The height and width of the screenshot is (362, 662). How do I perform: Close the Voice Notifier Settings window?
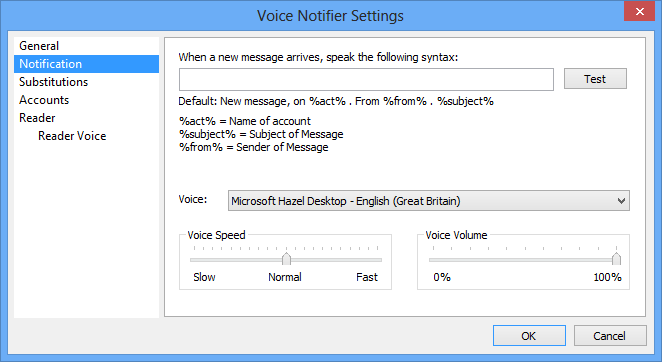click(x=639, y=11)
